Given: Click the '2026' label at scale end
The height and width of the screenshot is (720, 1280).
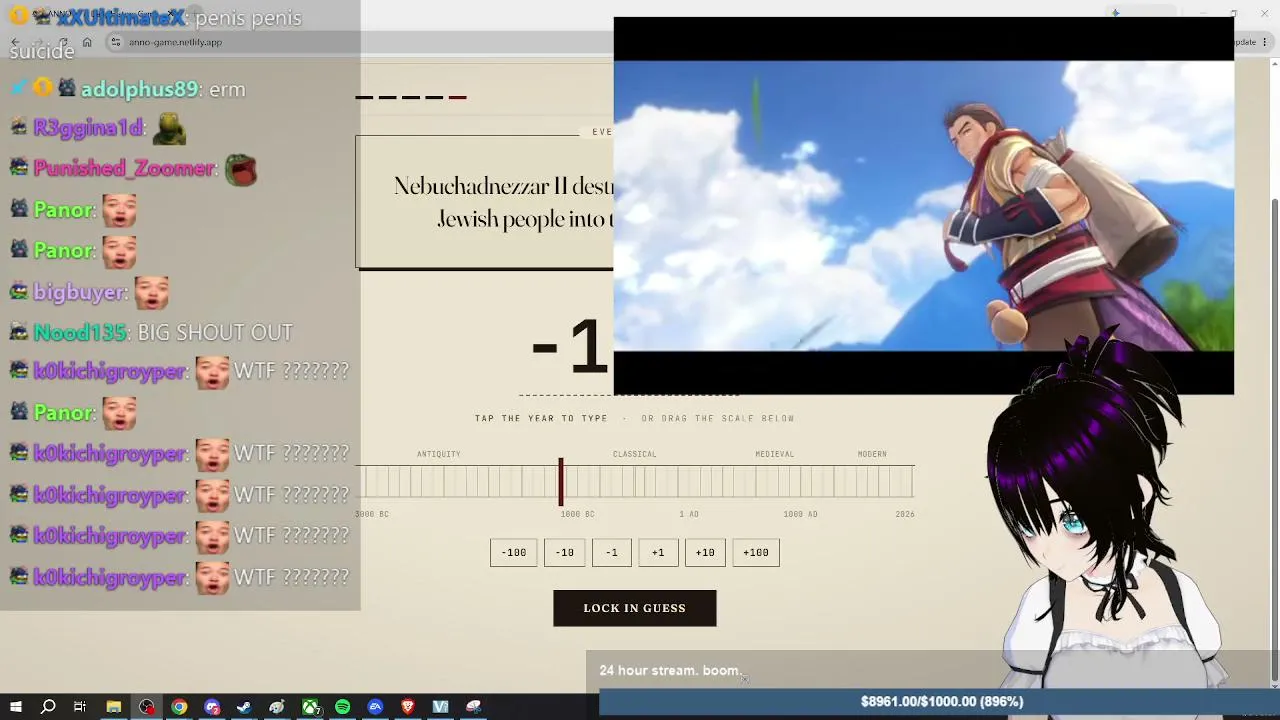Looking at the screenshot, I should 905,514.
